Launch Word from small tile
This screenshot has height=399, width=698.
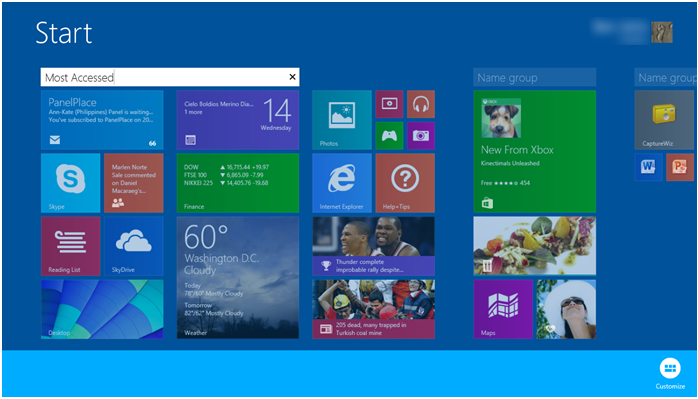point(649,167)
